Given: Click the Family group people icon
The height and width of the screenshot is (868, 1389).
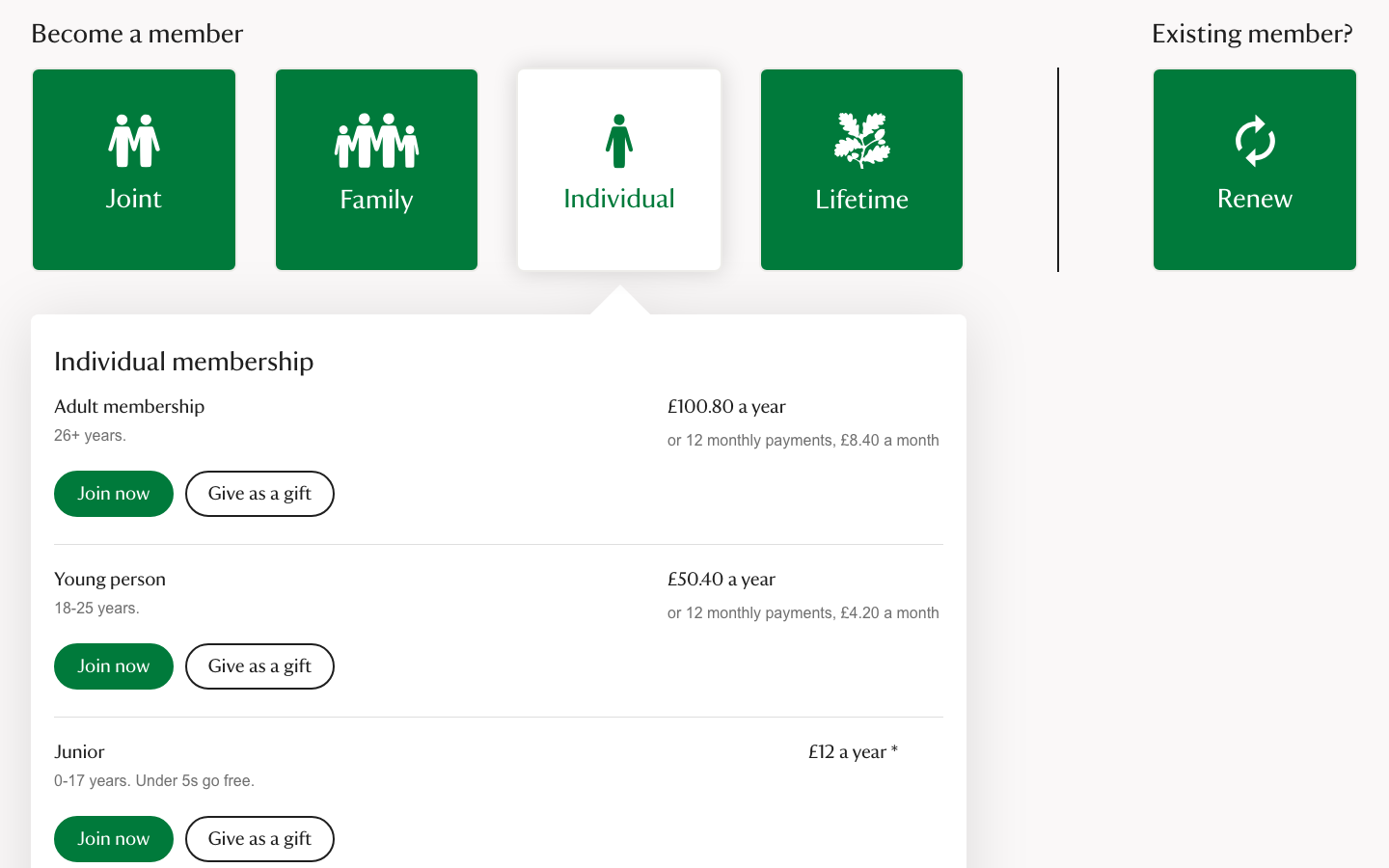Looking at the screenshot, I should [376, 141].
